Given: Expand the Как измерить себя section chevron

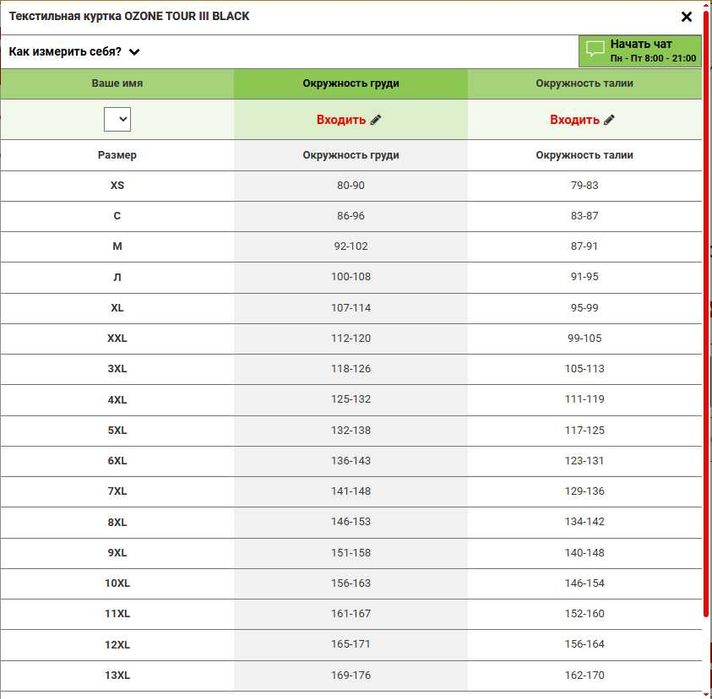Looking at the screenshot, I should (x=134, y=52).
